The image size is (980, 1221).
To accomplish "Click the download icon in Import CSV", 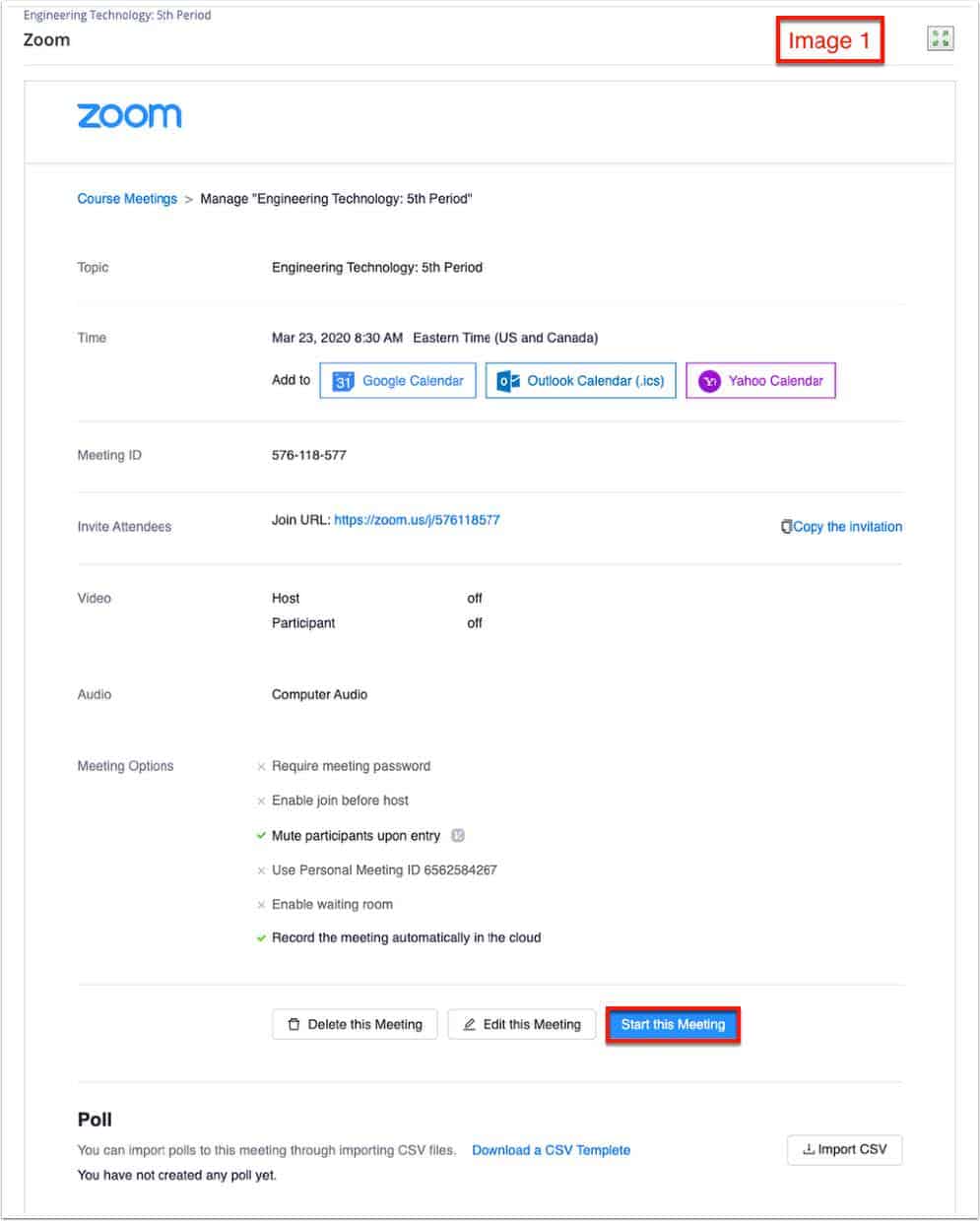I will [809, 1149].
